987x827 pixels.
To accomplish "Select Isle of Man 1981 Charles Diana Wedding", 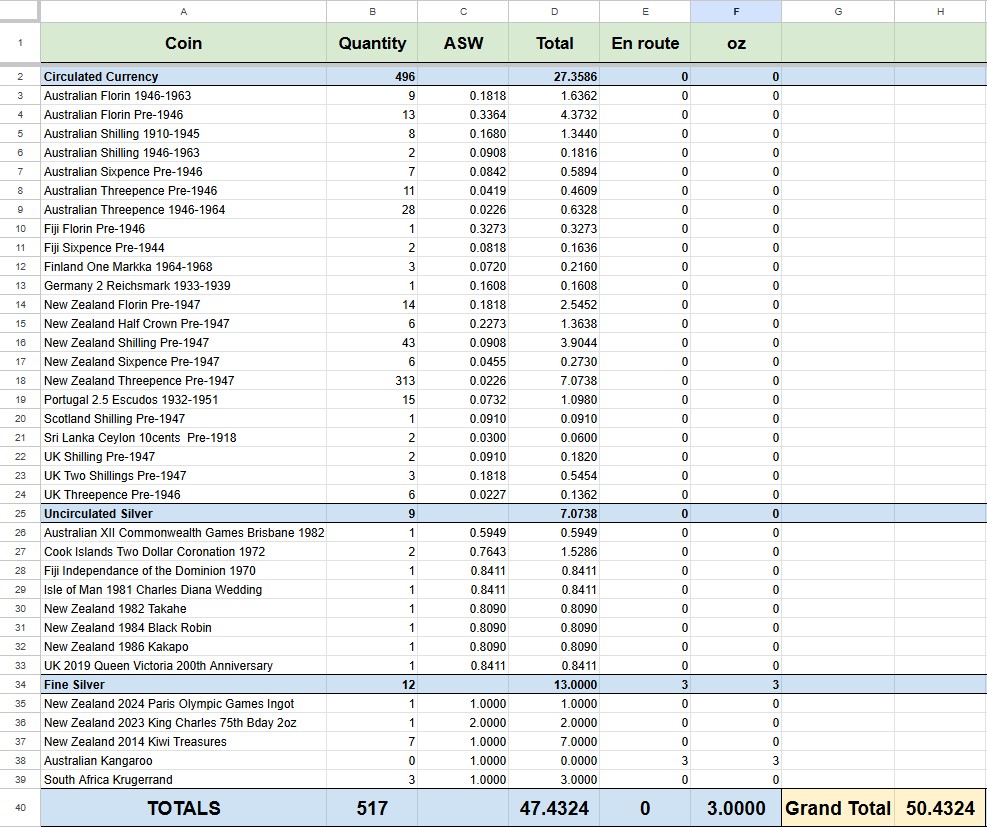I will [183, 590].
